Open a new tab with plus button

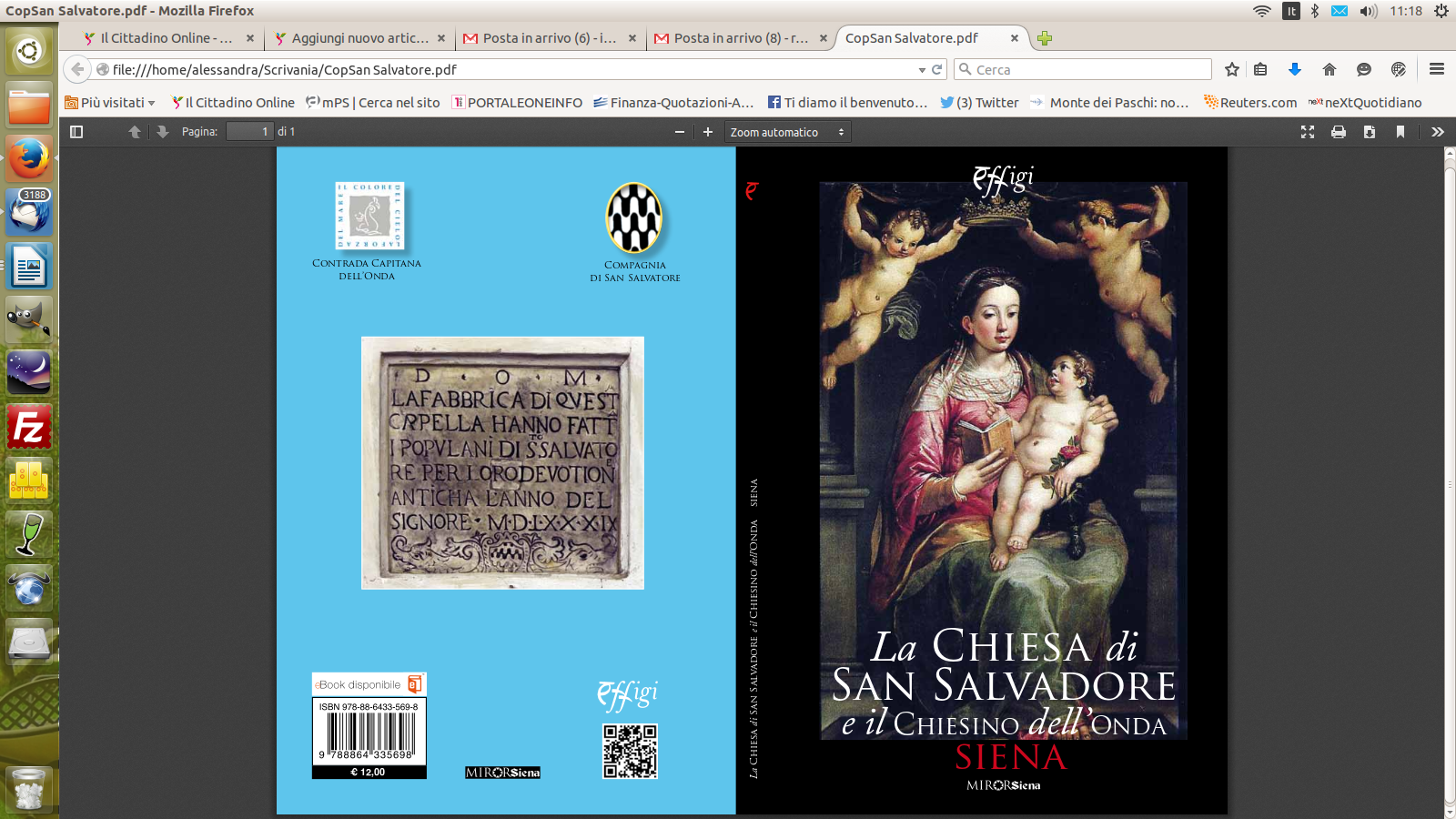[1045, 38]
